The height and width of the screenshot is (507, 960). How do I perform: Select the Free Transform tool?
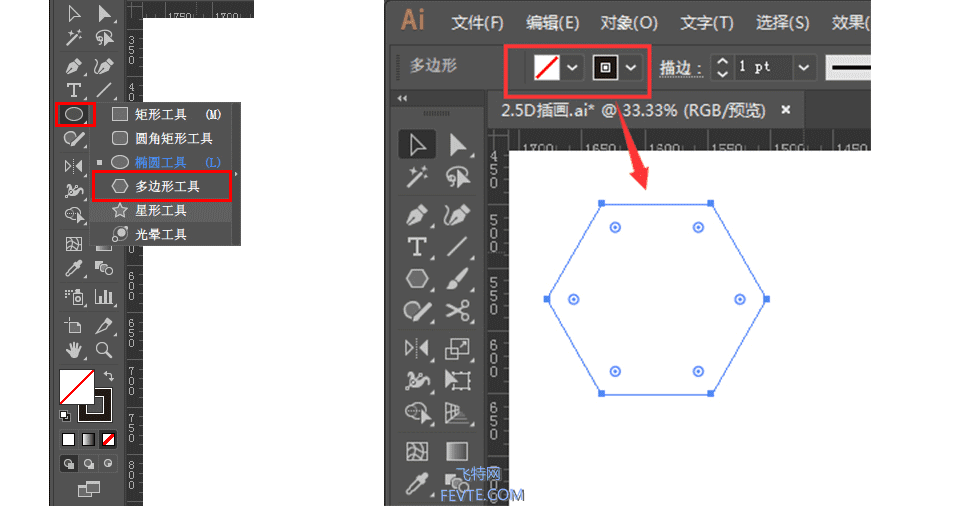[457, 381]
